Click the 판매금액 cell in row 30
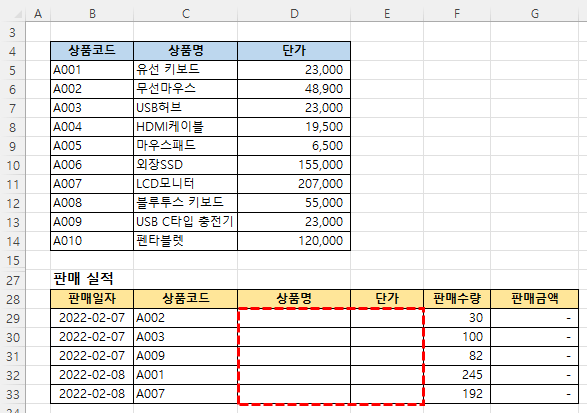 [x=535, y=337]
